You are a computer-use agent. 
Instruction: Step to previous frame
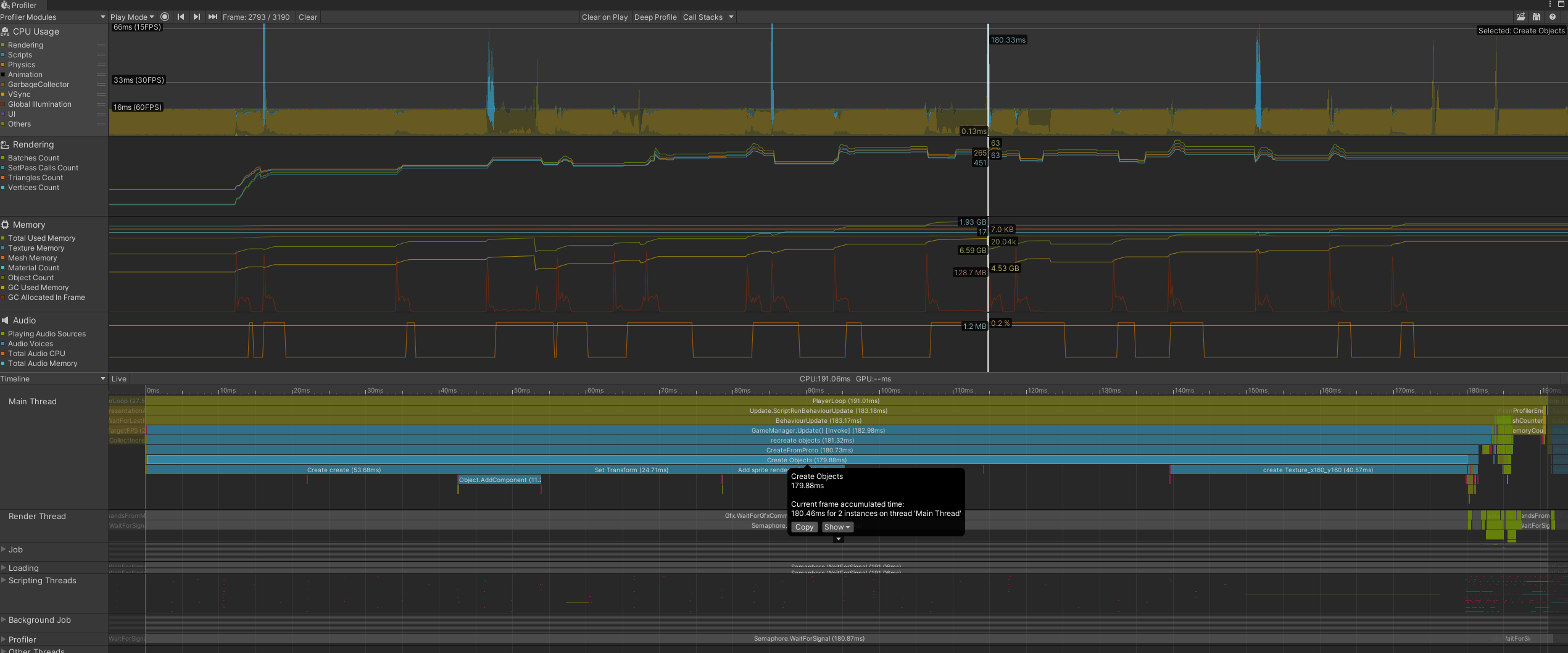click(x=181, y=17)
